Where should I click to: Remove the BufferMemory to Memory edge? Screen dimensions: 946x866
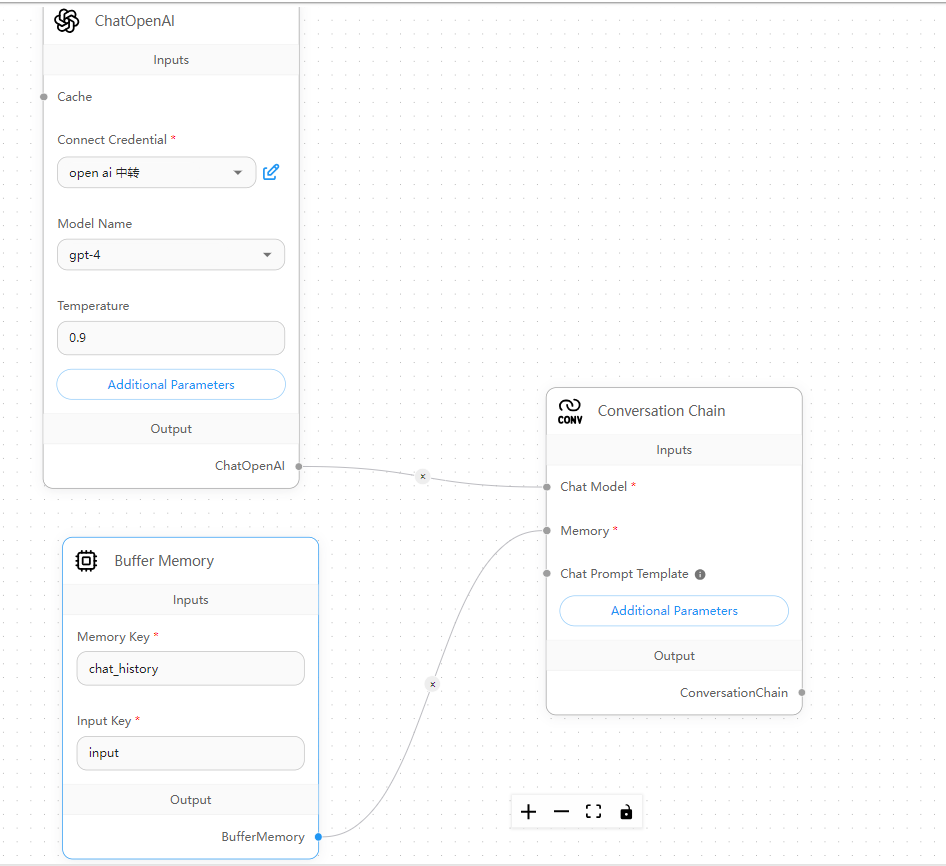pos(432,685)
